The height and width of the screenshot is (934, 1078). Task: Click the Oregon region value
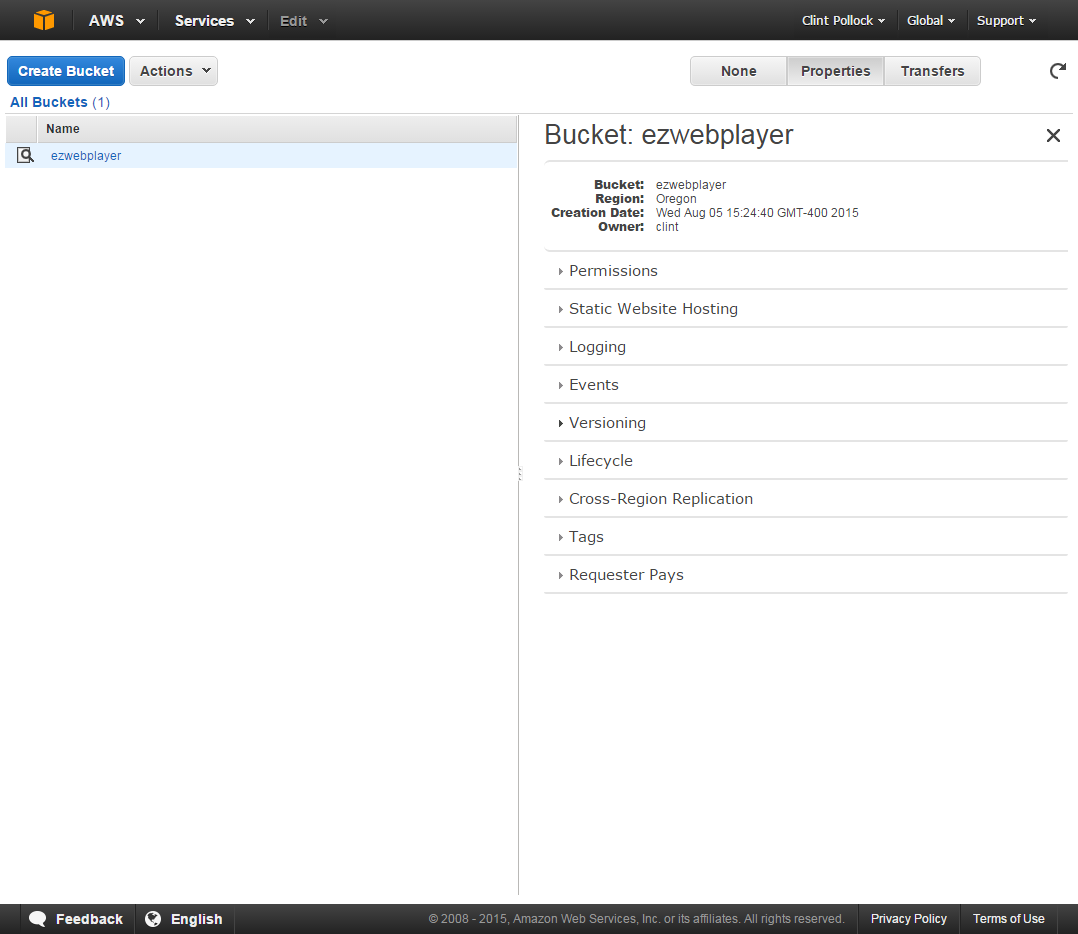pyautogui.click(x=676, y=199)
